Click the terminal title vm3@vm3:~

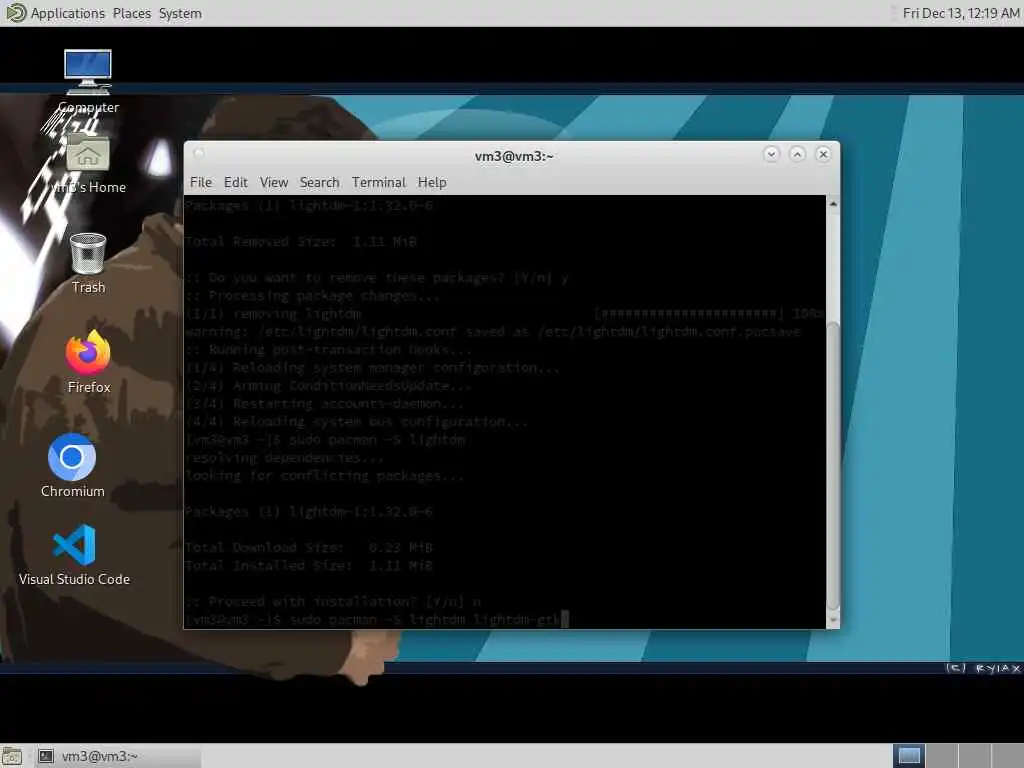click(x=514, y=156)
